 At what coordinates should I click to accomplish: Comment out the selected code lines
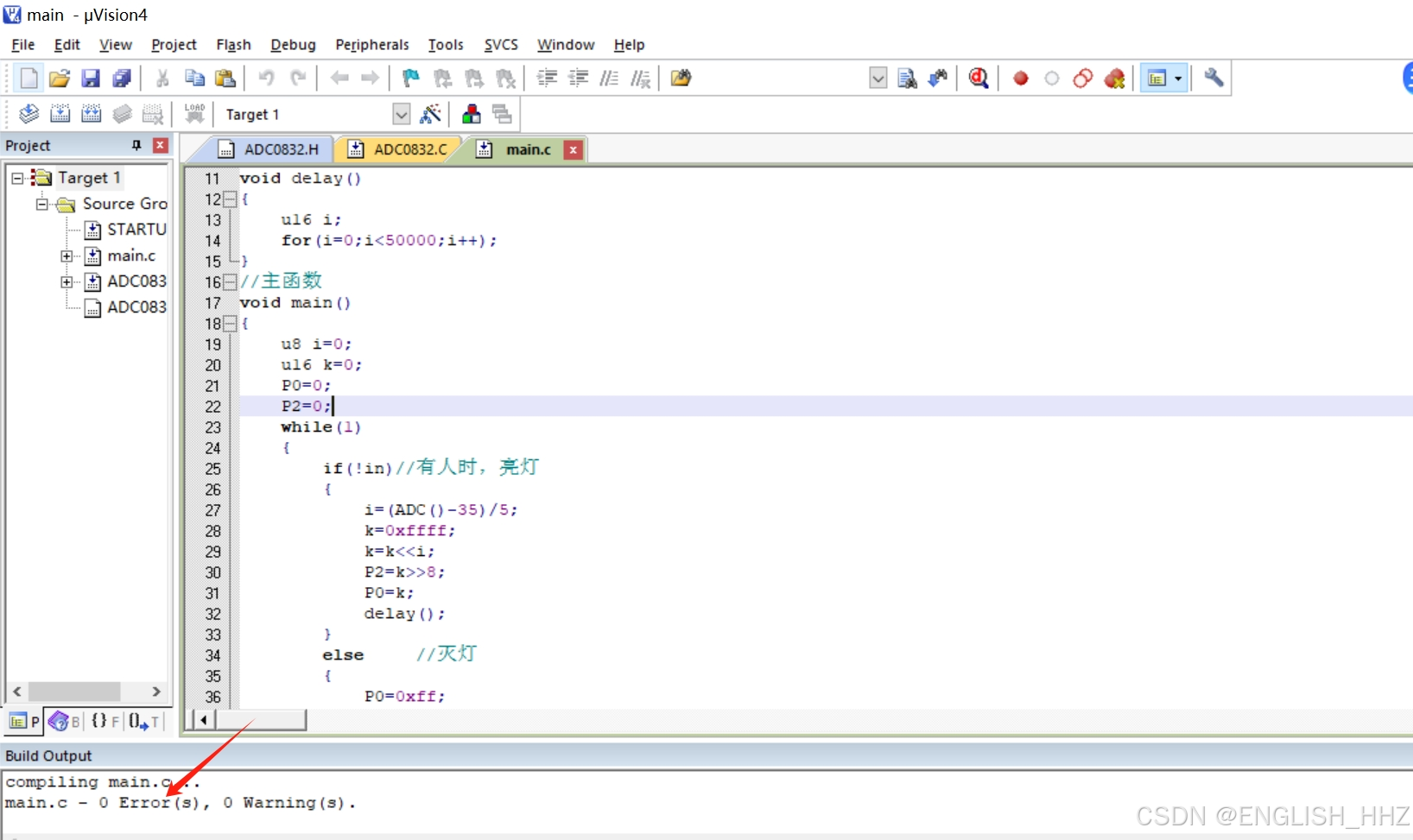tap(609, 79)
